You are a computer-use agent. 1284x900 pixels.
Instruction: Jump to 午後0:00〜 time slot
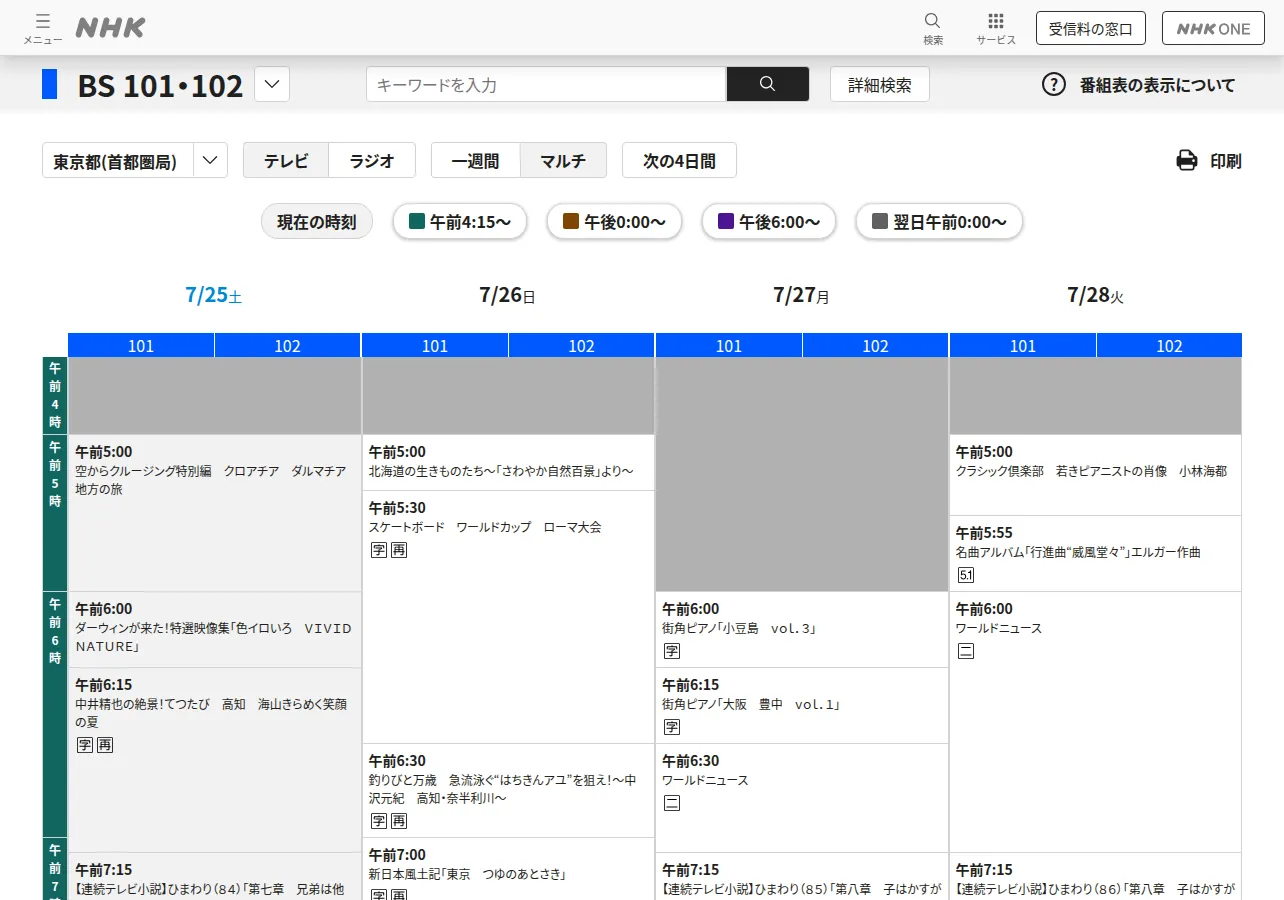[614, 222]
